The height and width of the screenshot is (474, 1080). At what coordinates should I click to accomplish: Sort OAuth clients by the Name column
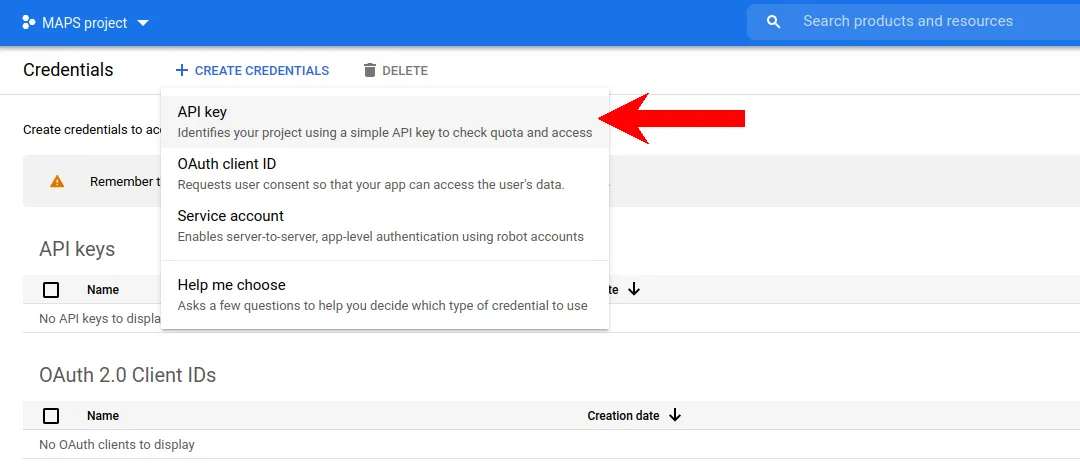coord(103,415)
